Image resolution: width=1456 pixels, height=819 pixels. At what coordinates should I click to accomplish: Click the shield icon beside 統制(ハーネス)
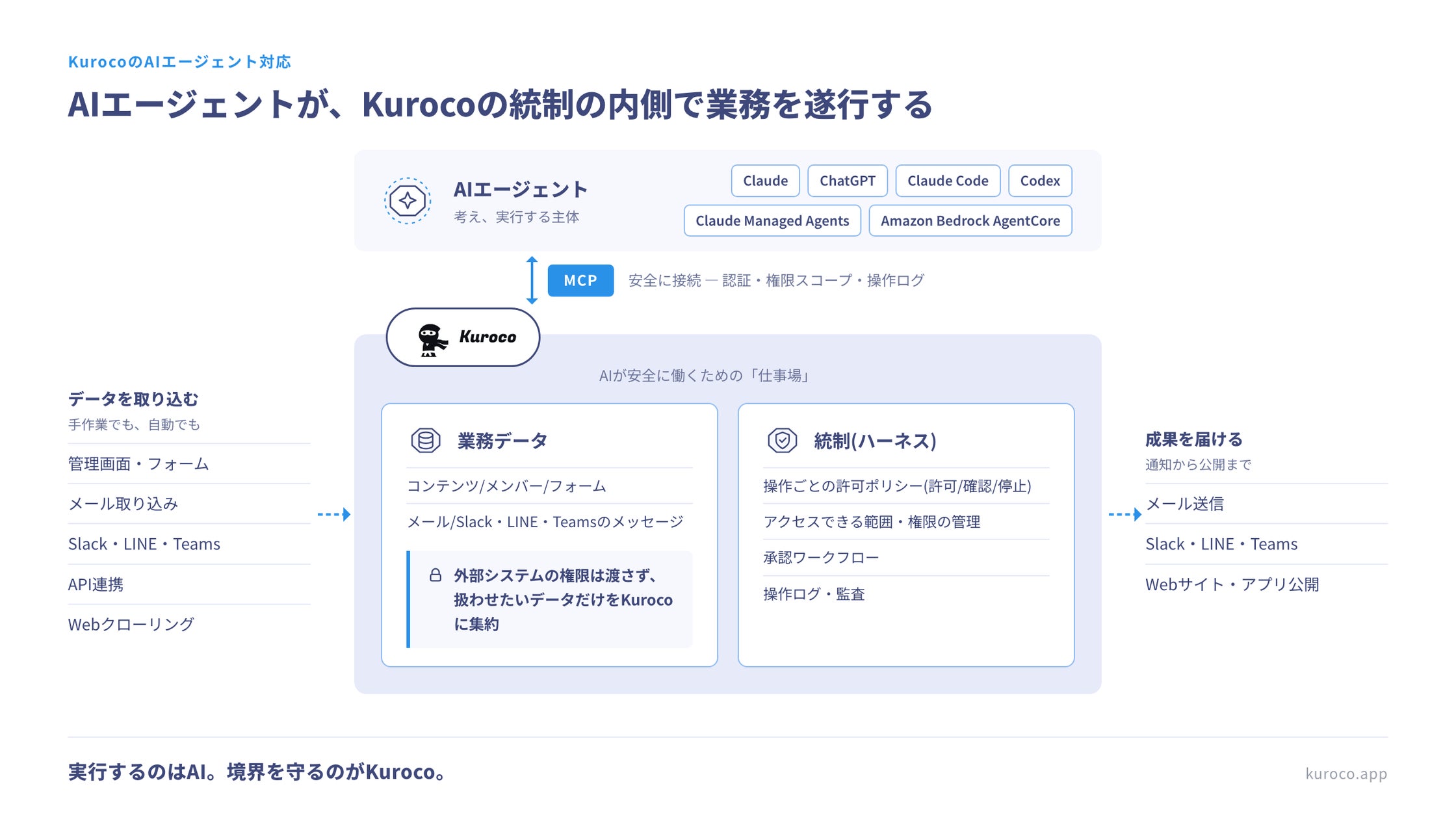click(x=783, y=441)
